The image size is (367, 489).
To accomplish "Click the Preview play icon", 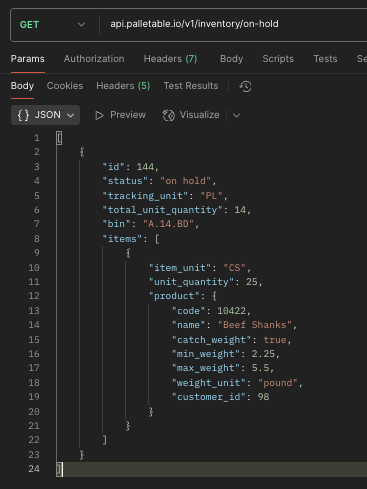I will click(99, 115).
